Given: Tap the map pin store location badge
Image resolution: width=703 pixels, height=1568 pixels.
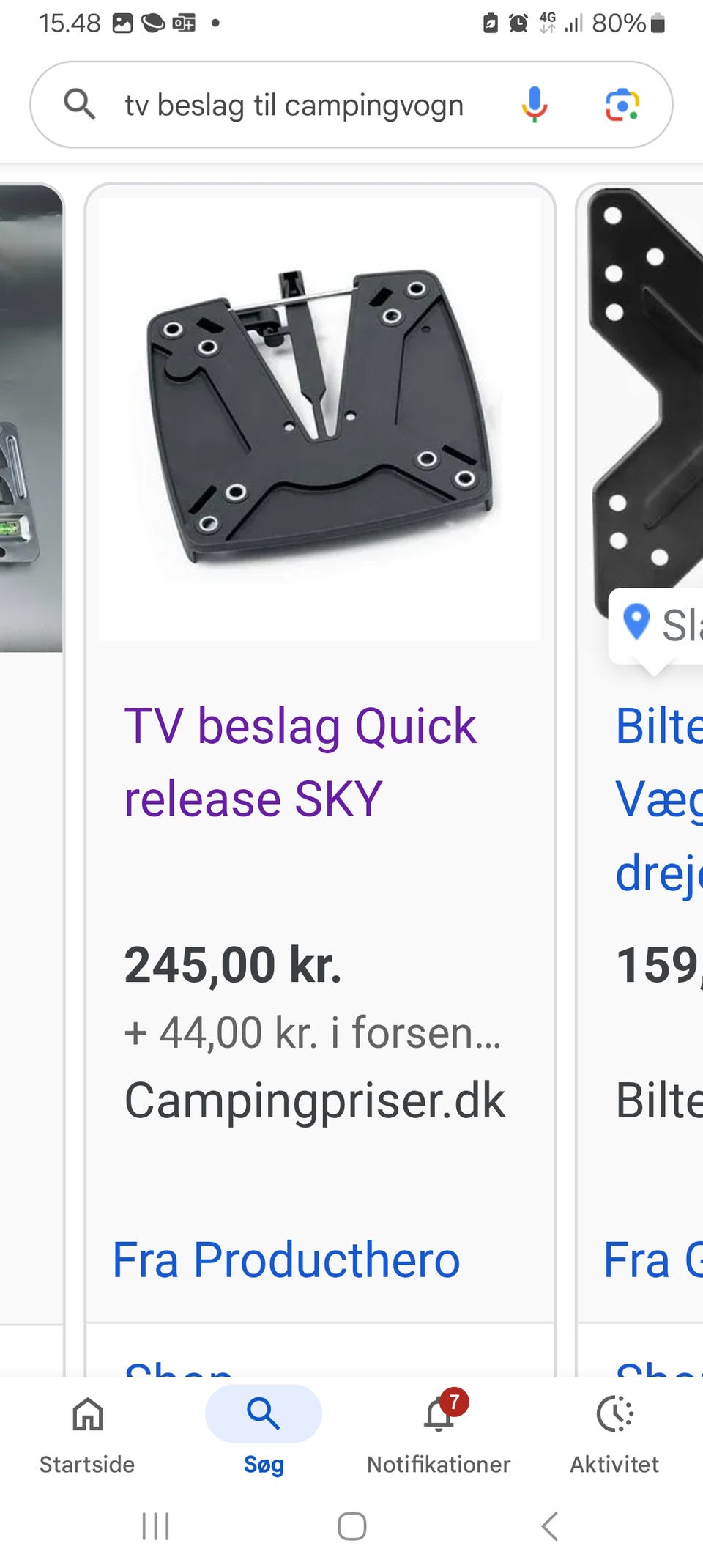Looking at the screenshot, I should pyautogui.click(x=656, y=626).
